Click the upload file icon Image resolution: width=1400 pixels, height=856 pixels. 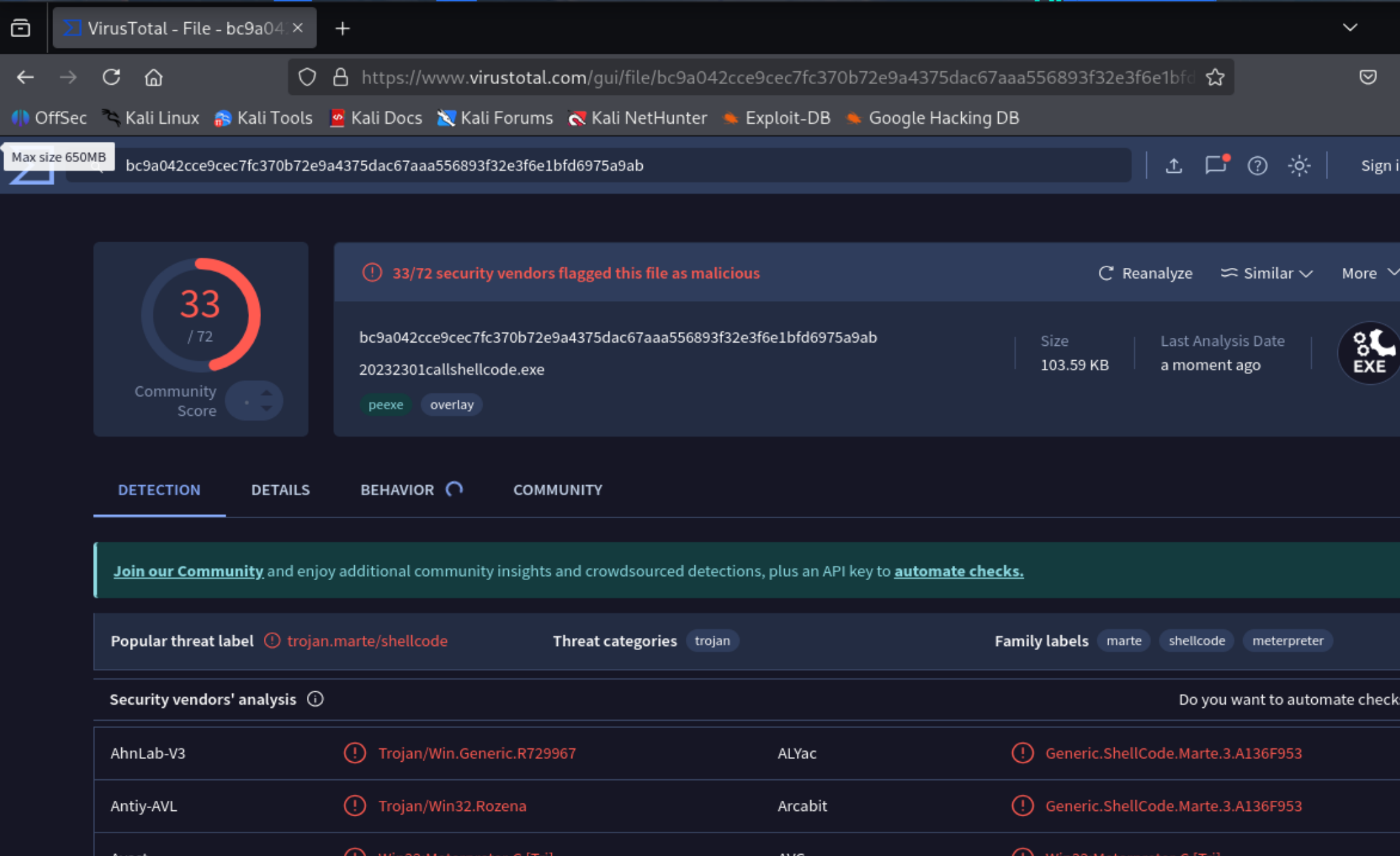click(1174, 166)
